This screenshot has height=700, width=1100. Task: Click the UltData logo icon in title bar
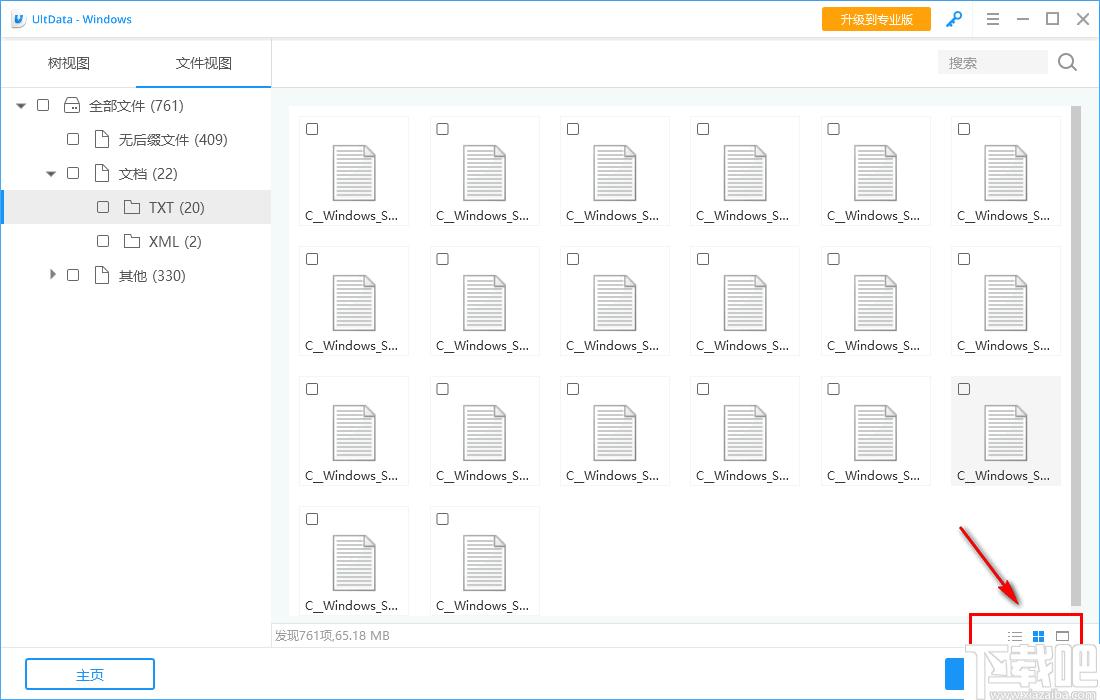pos(18,20)
